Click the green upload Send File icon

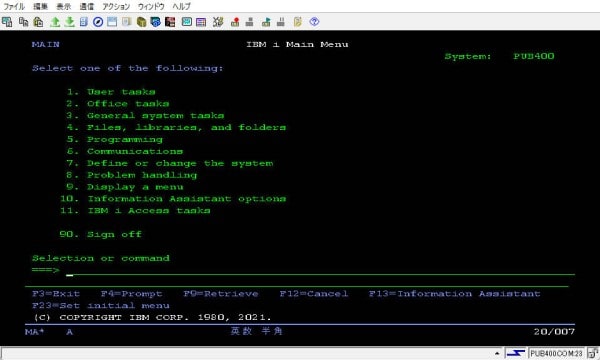pos(55,22)
